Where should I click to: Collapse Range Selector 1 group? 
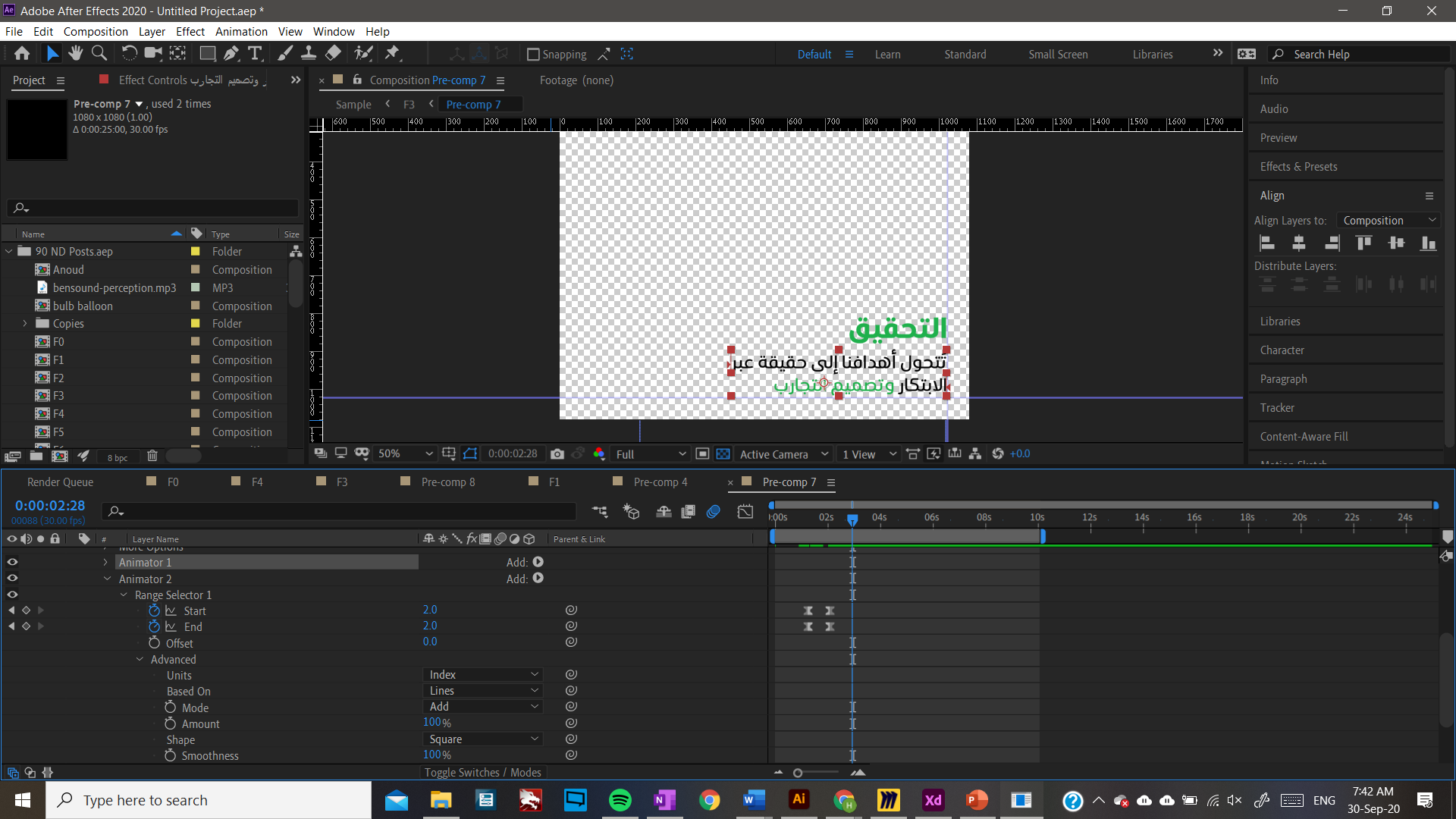[124, 595]
